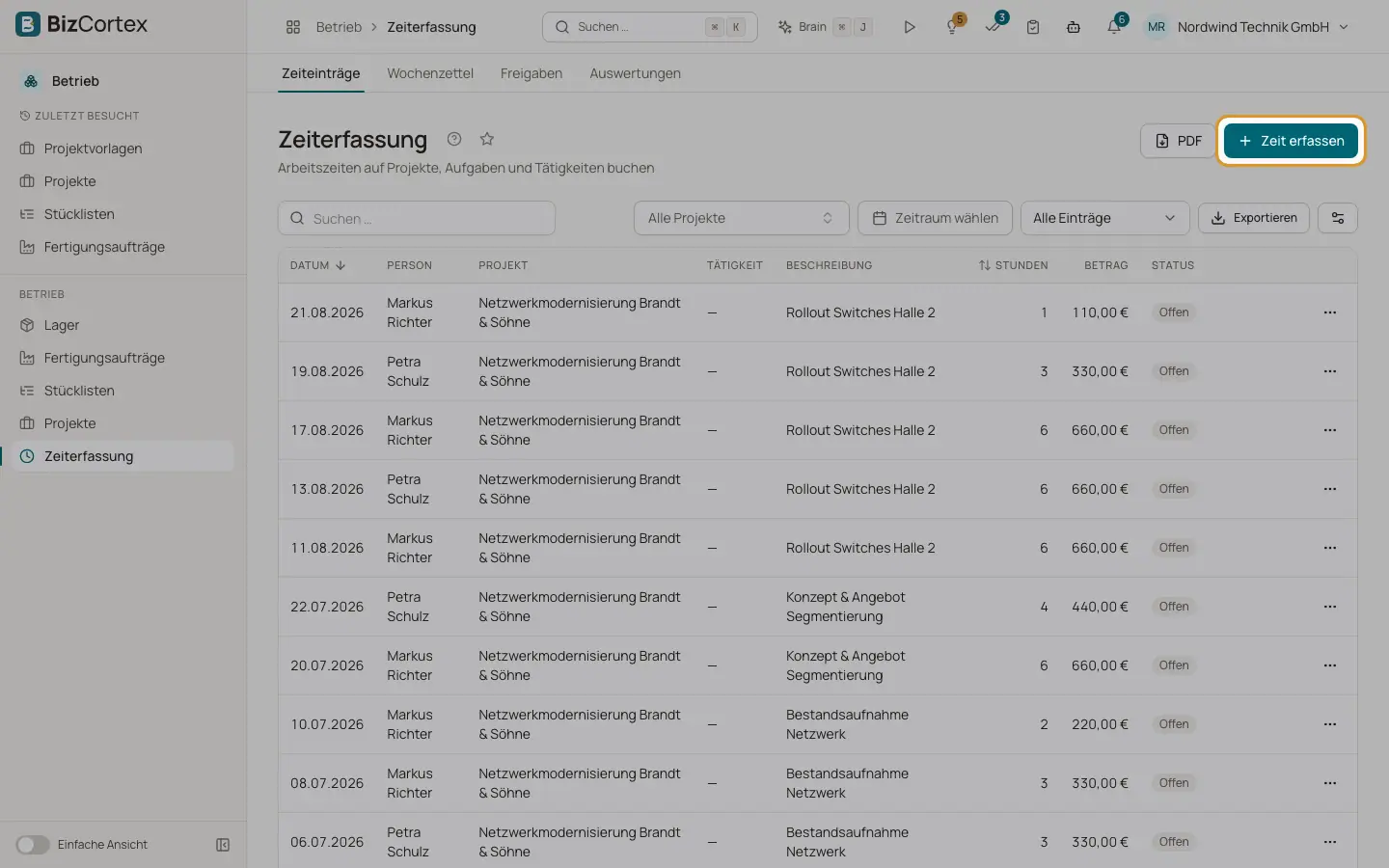Screen dimensions: 1389x868
Task: Click the play icon in the top bar
Action: (909, 27)
